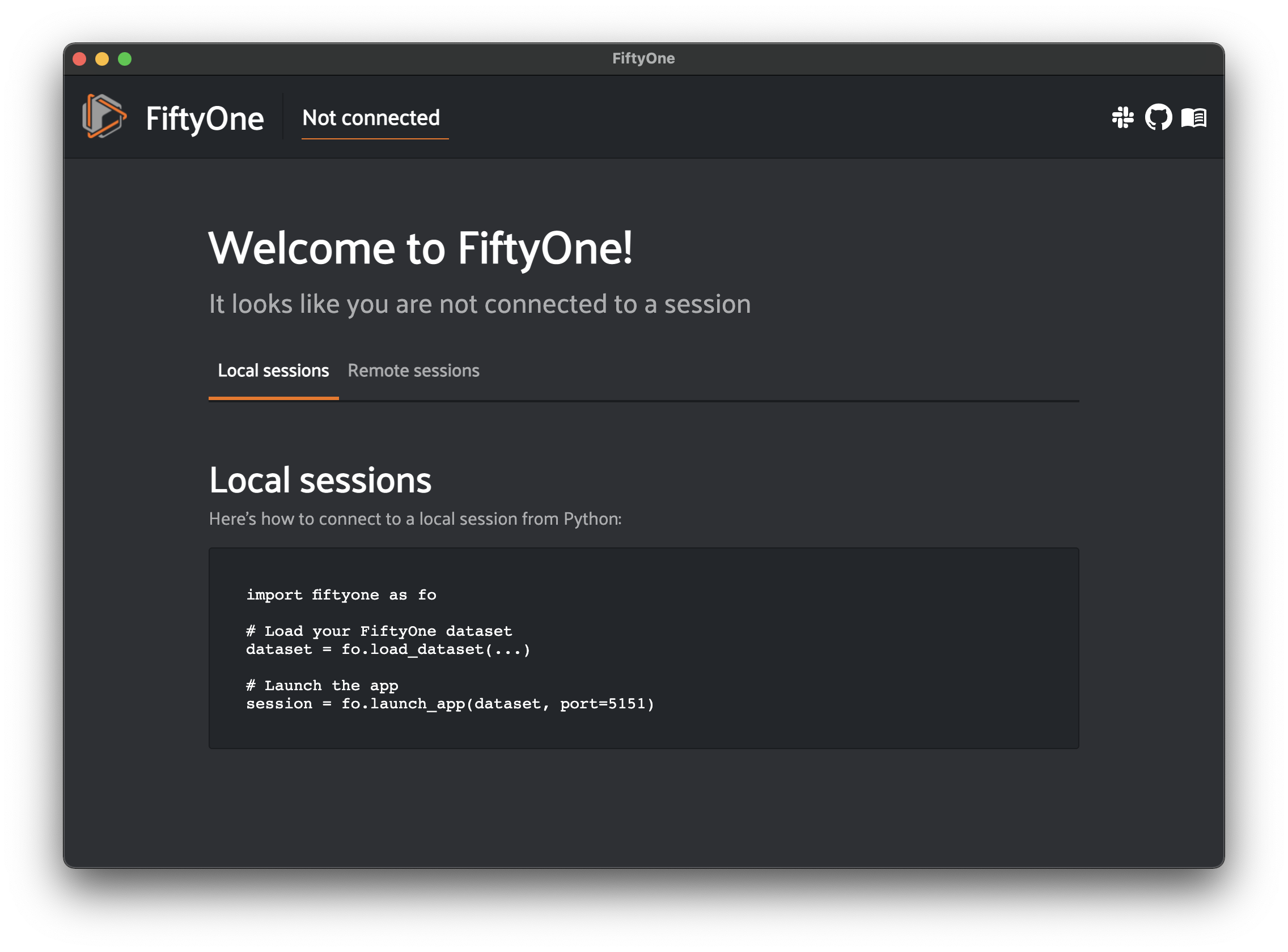Image resolution: width=1288 pixels, height=952 pixels.
Task: Select the code line import fiftyone as fo
Action: (341, 594)
